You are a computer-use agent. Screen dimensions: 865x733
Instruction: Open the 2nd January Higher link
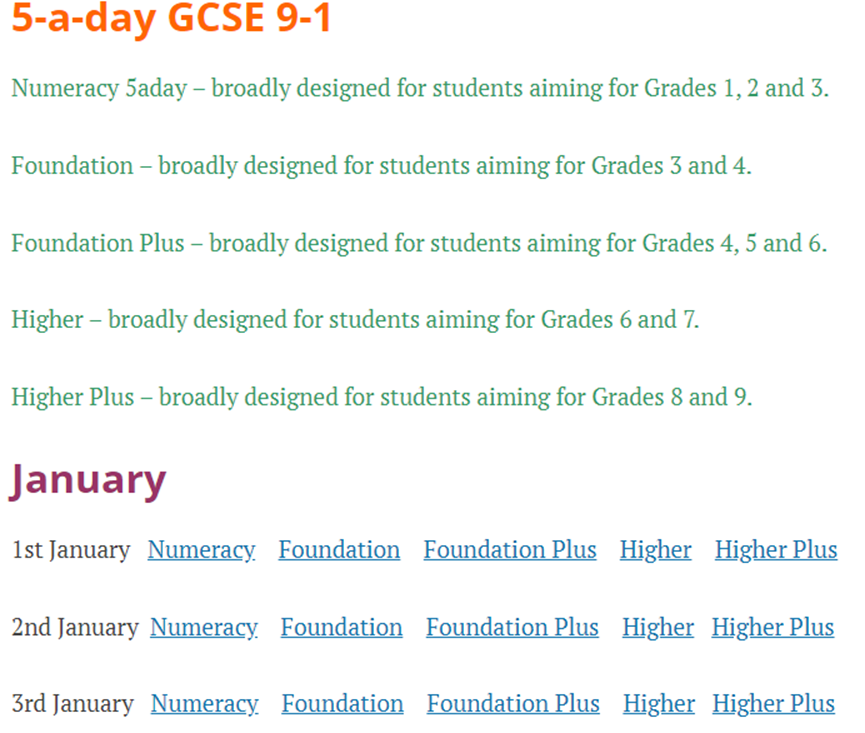[x=658, y=628]
